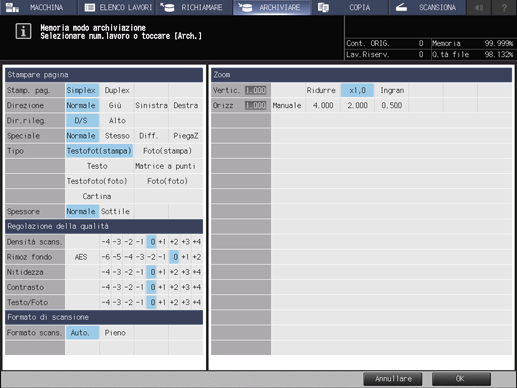
Task: Click the Orizz zoom value field
Action: coord(255,105)
